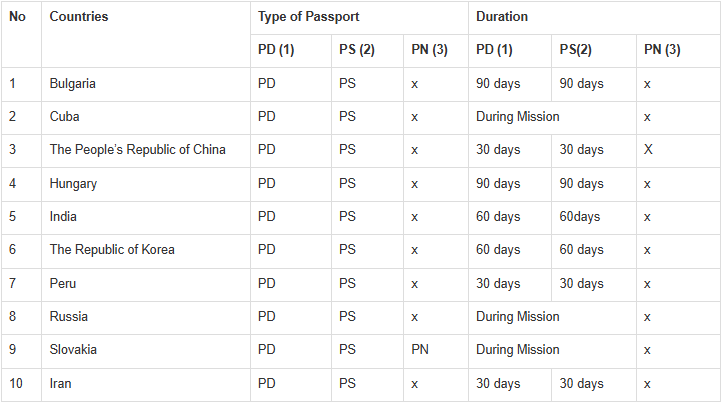The width and height of the screenshot is (725, 404).
Task: Select the Cuba country name
Action: pos(65,117)
